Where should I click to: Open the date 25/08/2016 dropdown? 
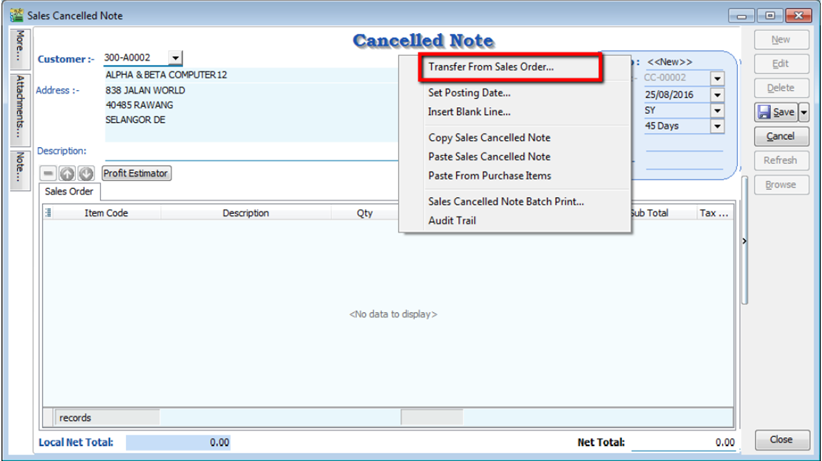click(717, 94)
